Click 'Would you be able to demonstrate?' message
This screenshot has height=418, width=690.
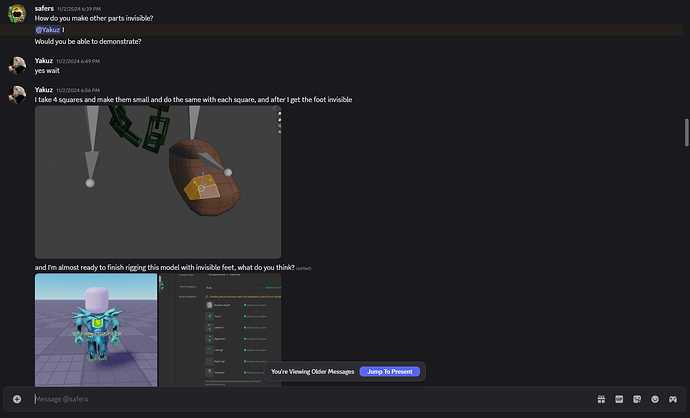[88, 41]
